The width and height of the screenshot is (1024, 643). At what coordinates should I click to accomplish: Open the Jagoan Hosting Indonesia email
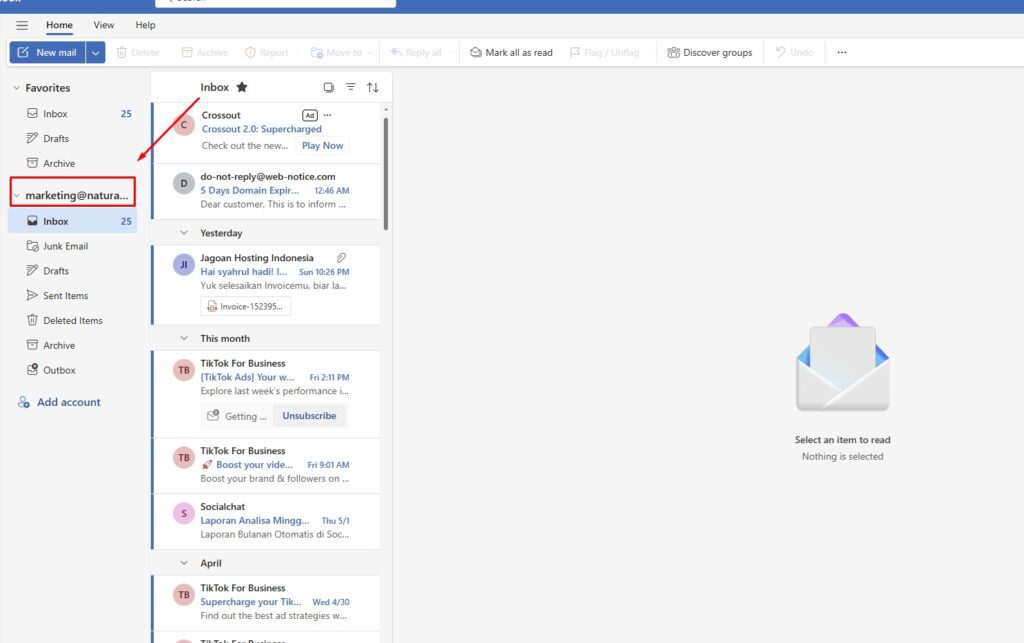click(266, 285)
